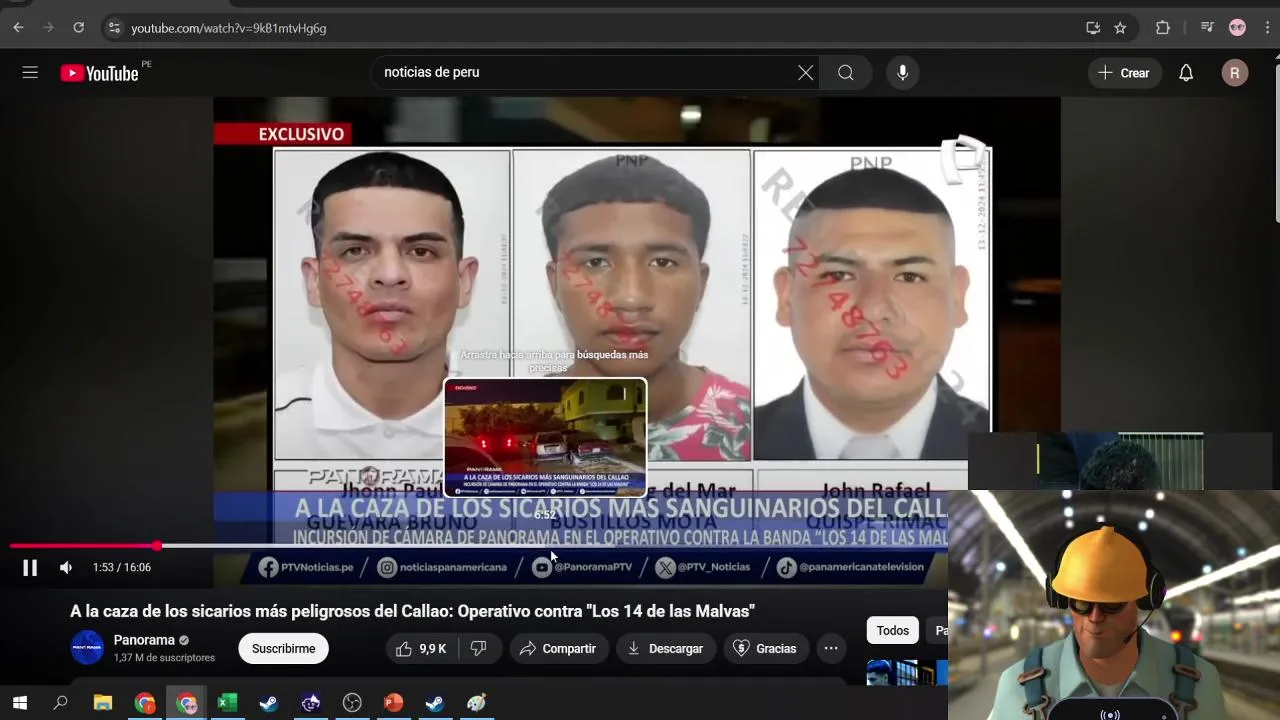This screenshot has height=720, width=1280.
Task: Click the first Chrome icon in taskbar
Action: coord(145,703)
